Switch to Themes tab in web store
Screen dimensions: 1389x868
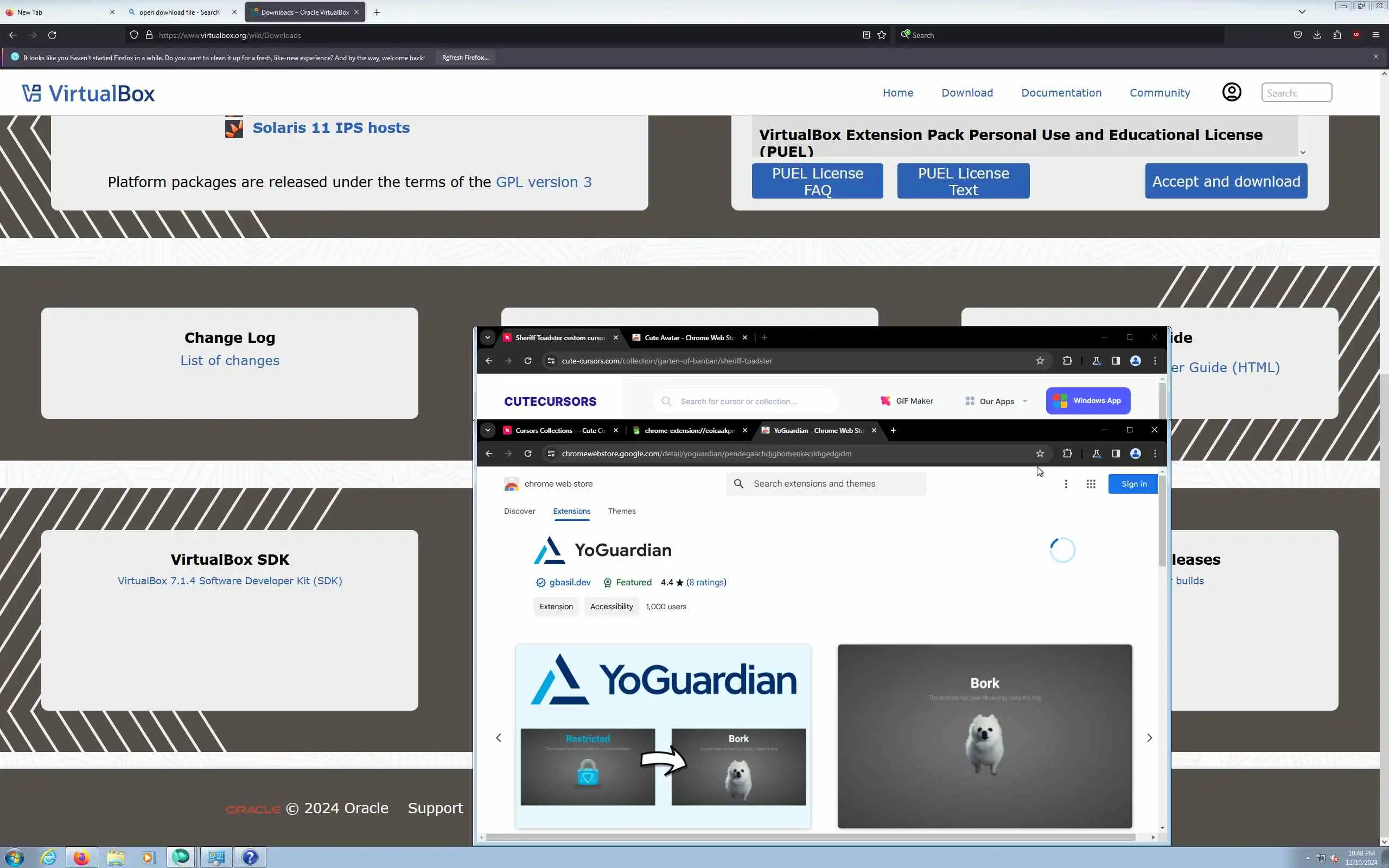[x=622, y=511]
